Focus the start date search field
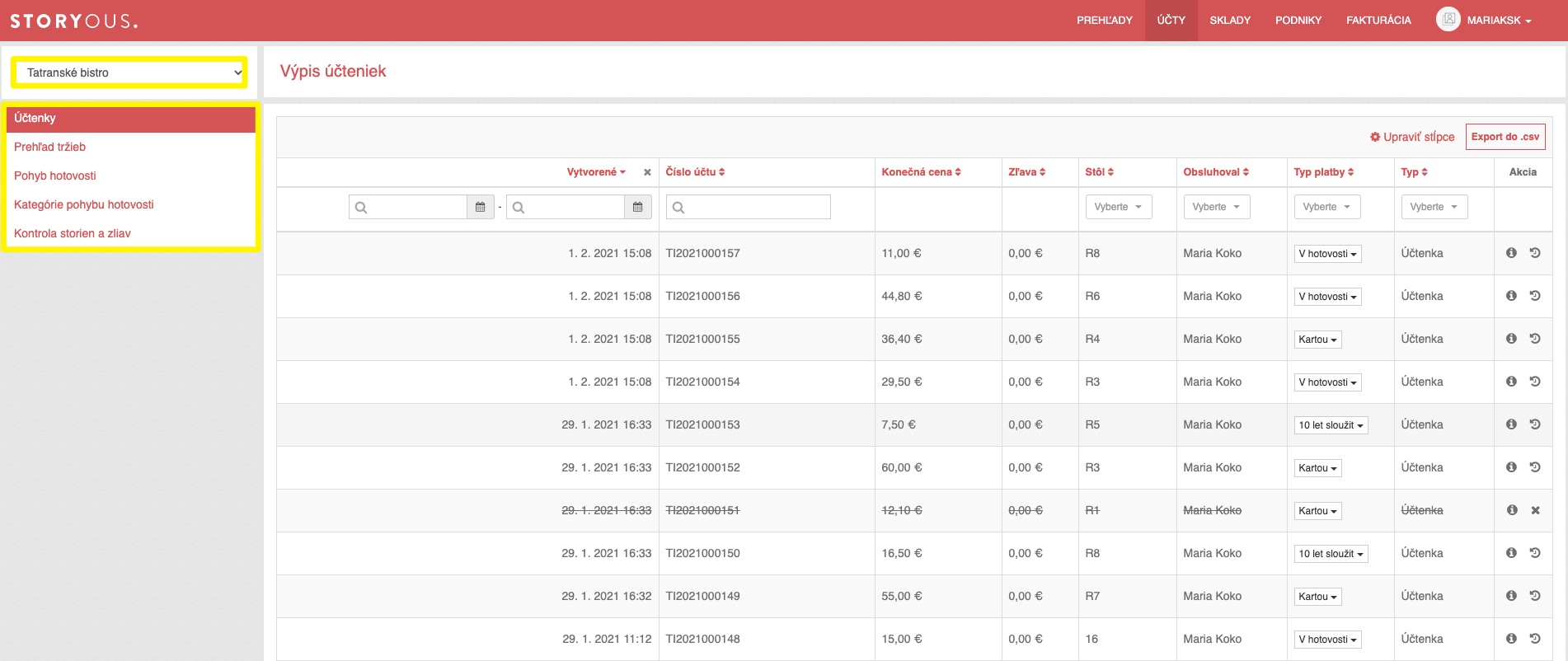This screenshot has height=661, width=1568. (408, 207)
